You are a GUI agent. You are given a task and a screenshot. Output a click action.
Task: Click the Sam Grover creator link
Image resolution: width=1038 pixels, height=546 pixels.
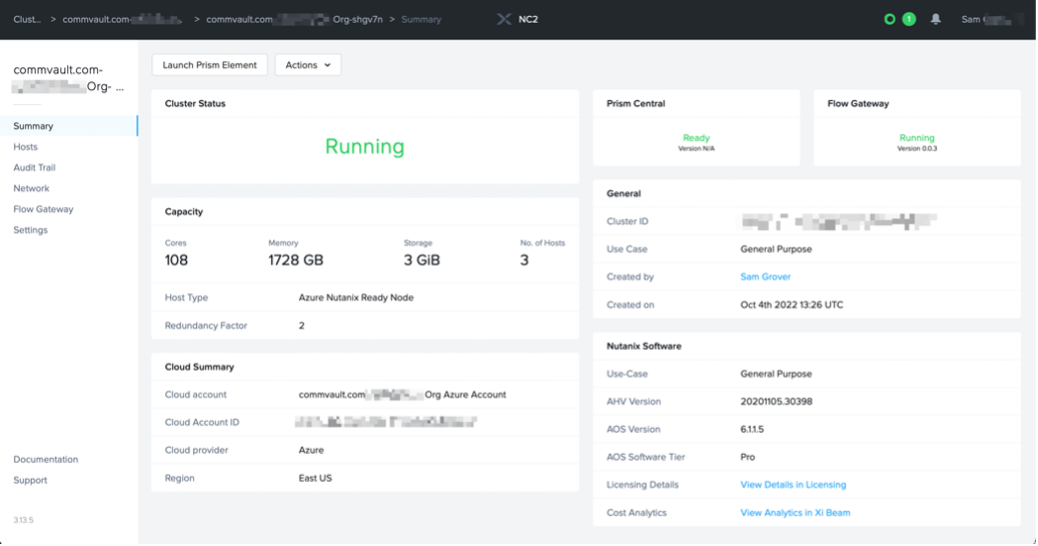765,277
